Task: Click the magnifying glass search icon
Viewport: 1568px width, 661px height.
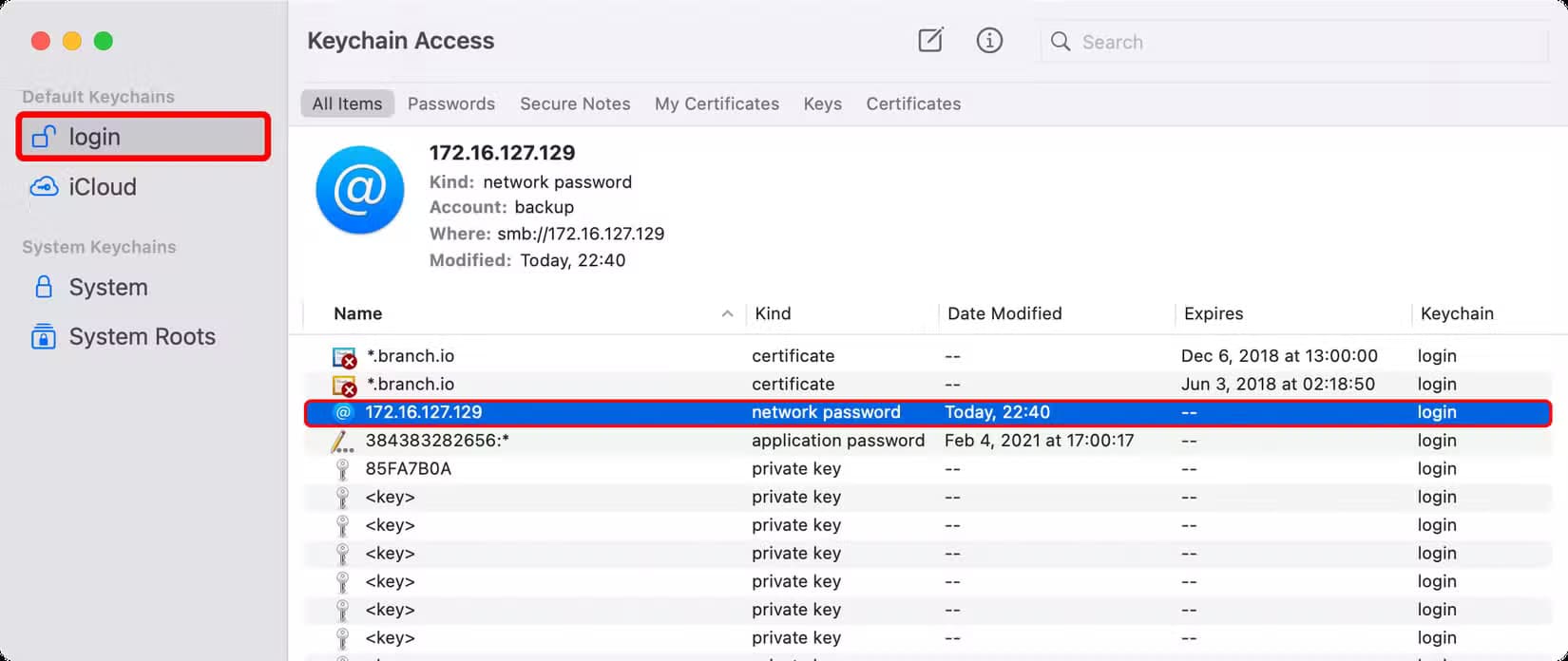Action: 1061,42
